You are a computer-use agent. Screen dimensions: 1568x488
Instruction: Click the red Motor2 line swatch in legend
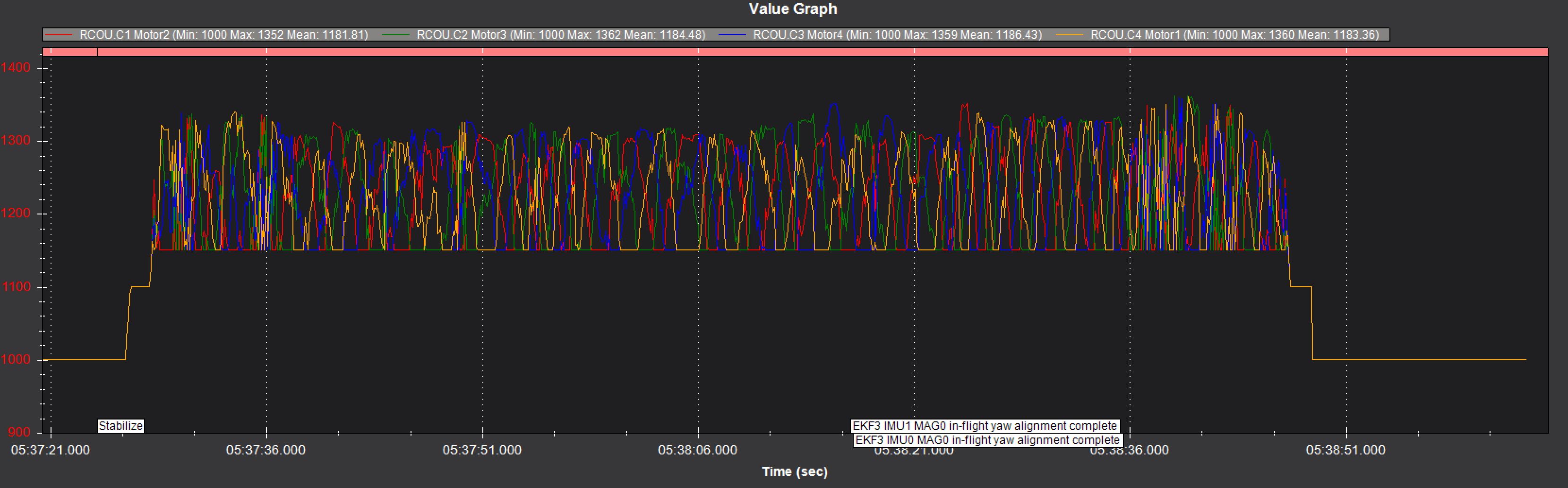pos(60,35)
